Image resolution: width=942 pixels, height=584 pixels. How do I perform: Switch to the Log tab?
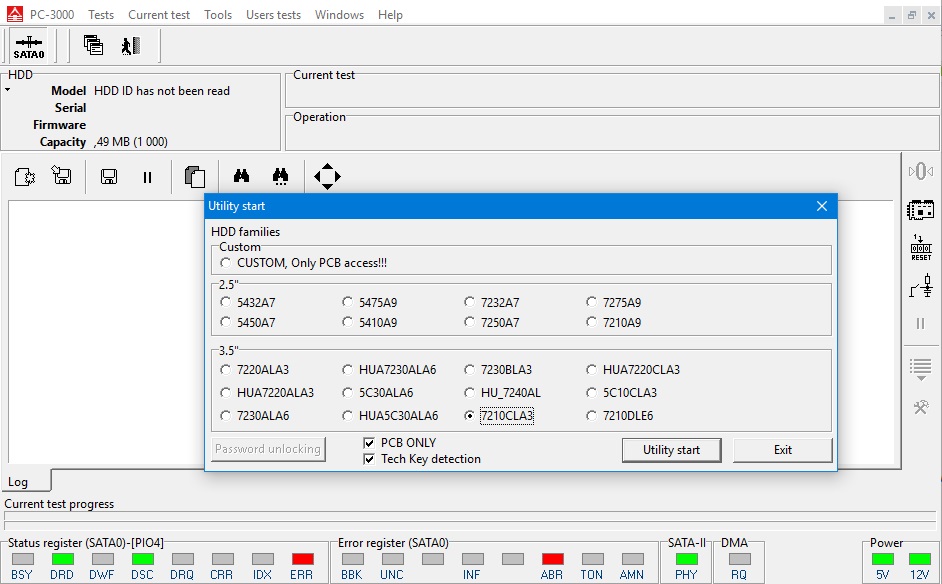19,482
